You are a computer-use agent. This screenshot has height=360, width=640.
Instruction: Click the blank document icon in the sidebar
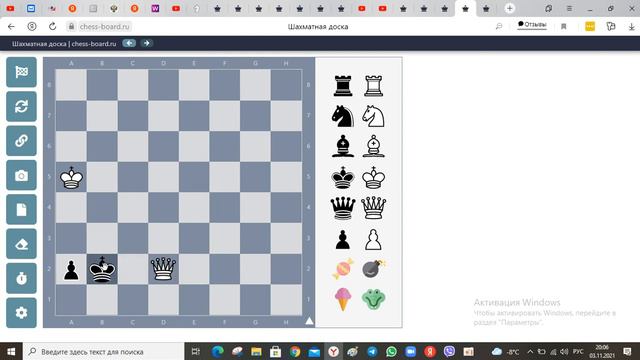coord(21,210)
